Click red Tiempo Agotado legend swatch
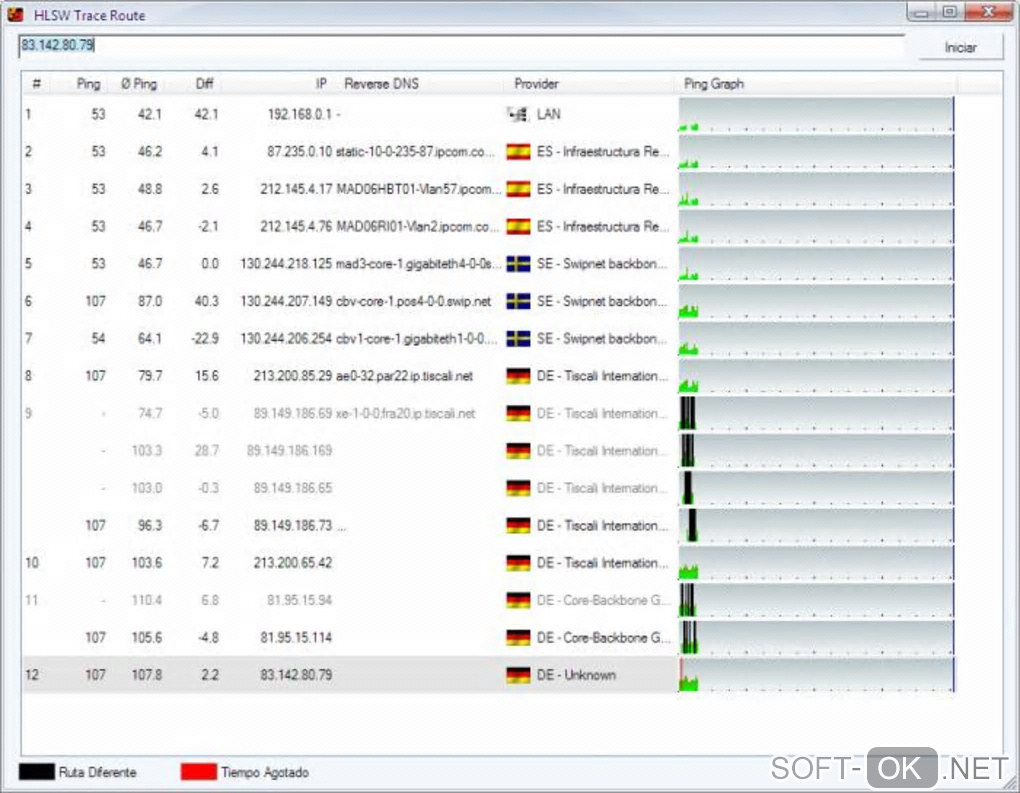Screen dimensions: 1020x793 pos(198,772)
